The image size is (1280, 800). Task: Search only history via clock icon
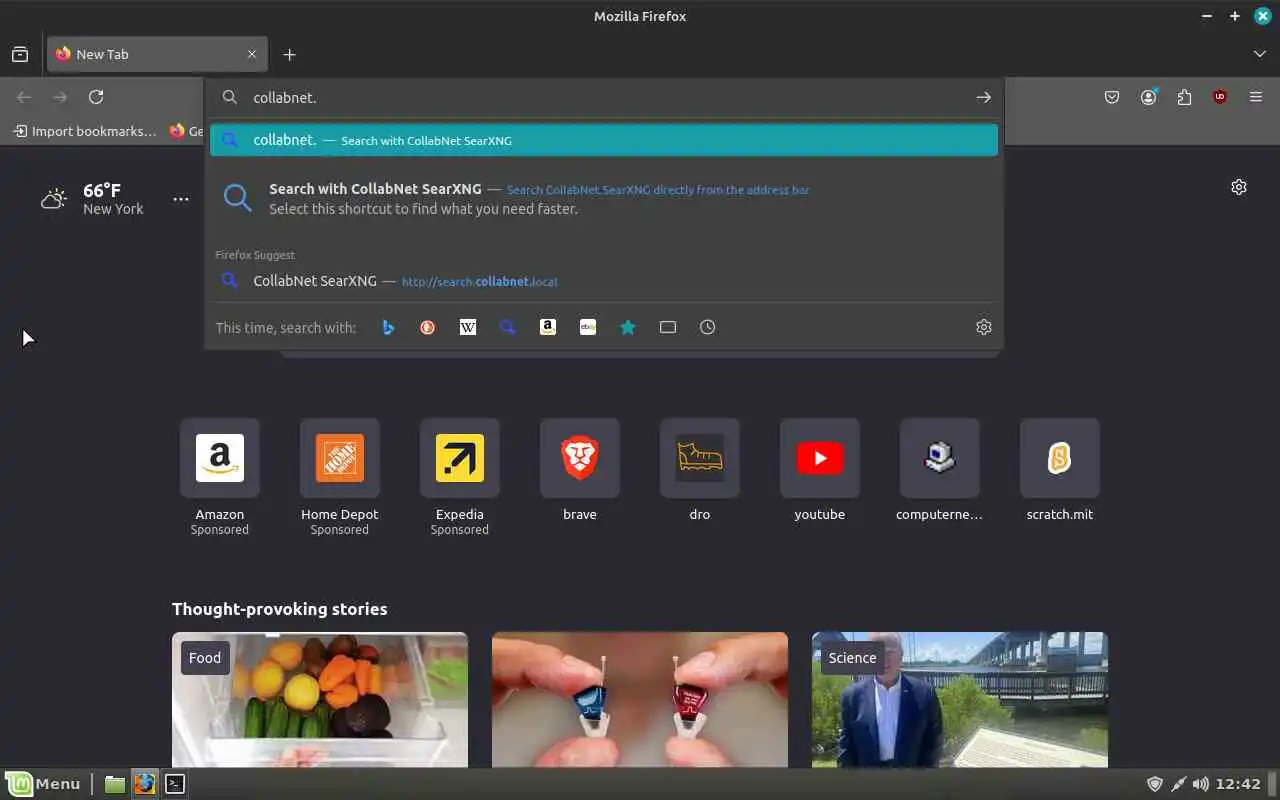click(708, 327)
